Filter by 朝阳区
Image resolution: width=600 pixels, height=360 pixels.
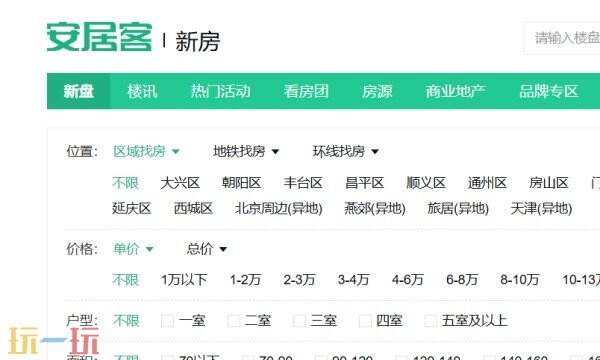(x=241, y=183)
